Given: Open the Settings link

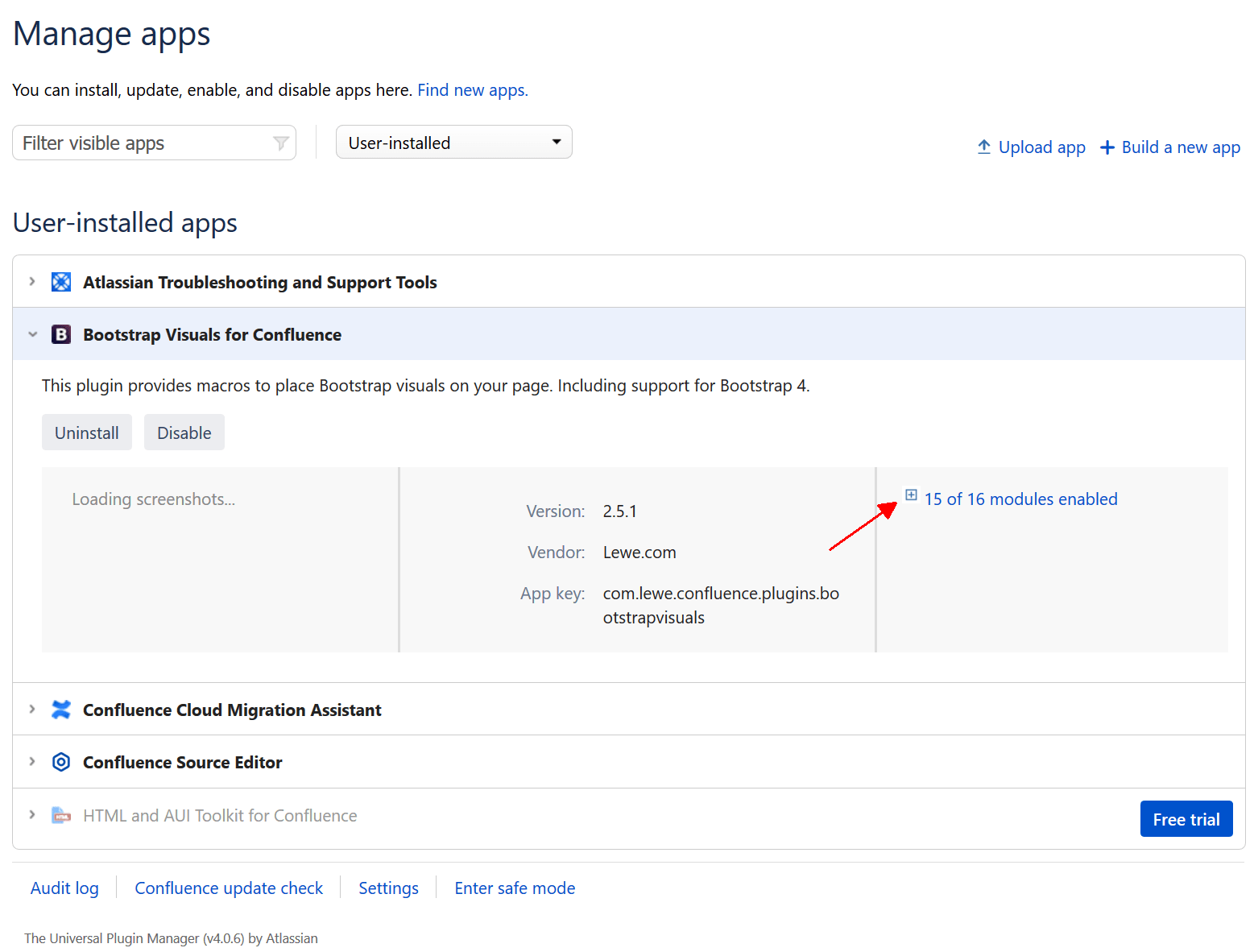Looking at the screenshot, I should (x=388, y=888).
